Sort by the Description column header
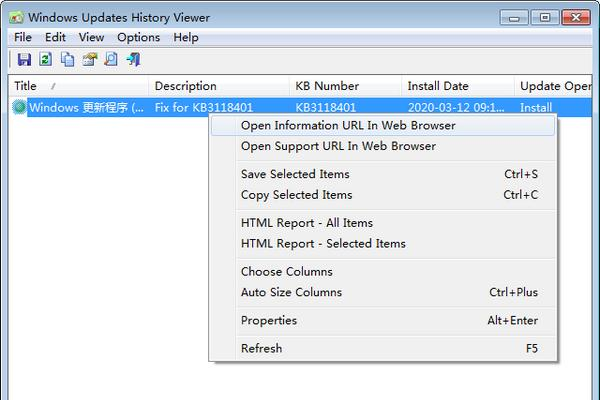This screenshot has width=600, height=400. [x=218, y=86]
